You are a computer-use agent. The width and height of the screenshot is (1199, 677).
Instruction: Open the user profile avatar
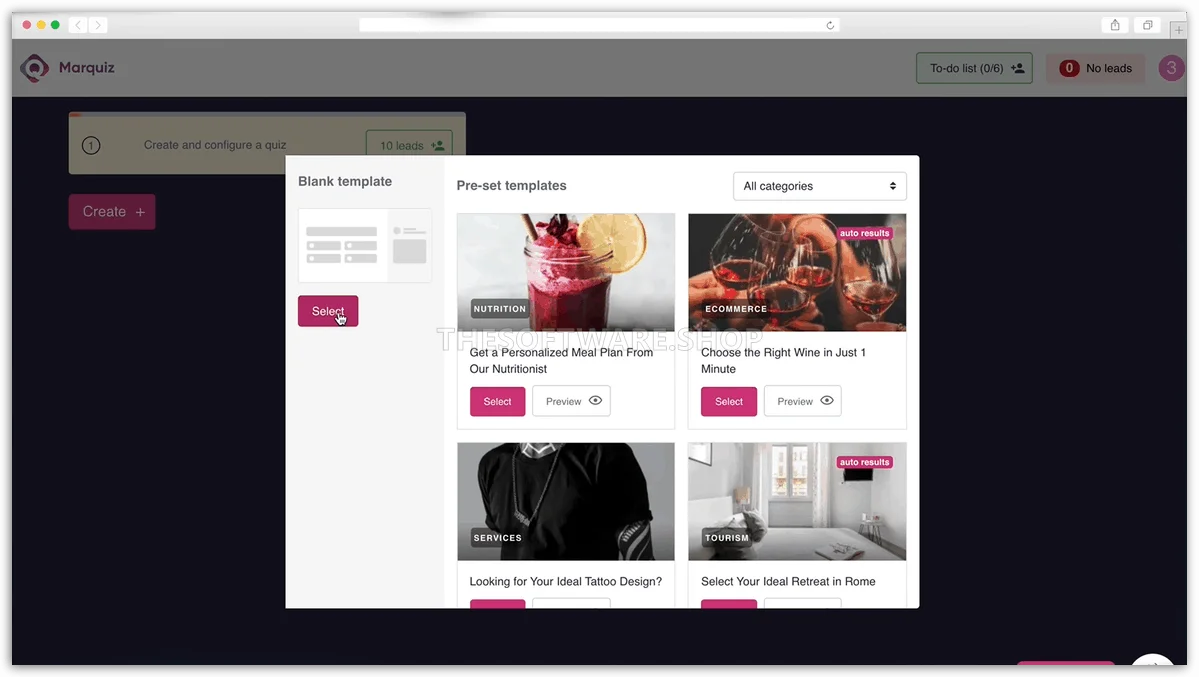click(1171, 68)
